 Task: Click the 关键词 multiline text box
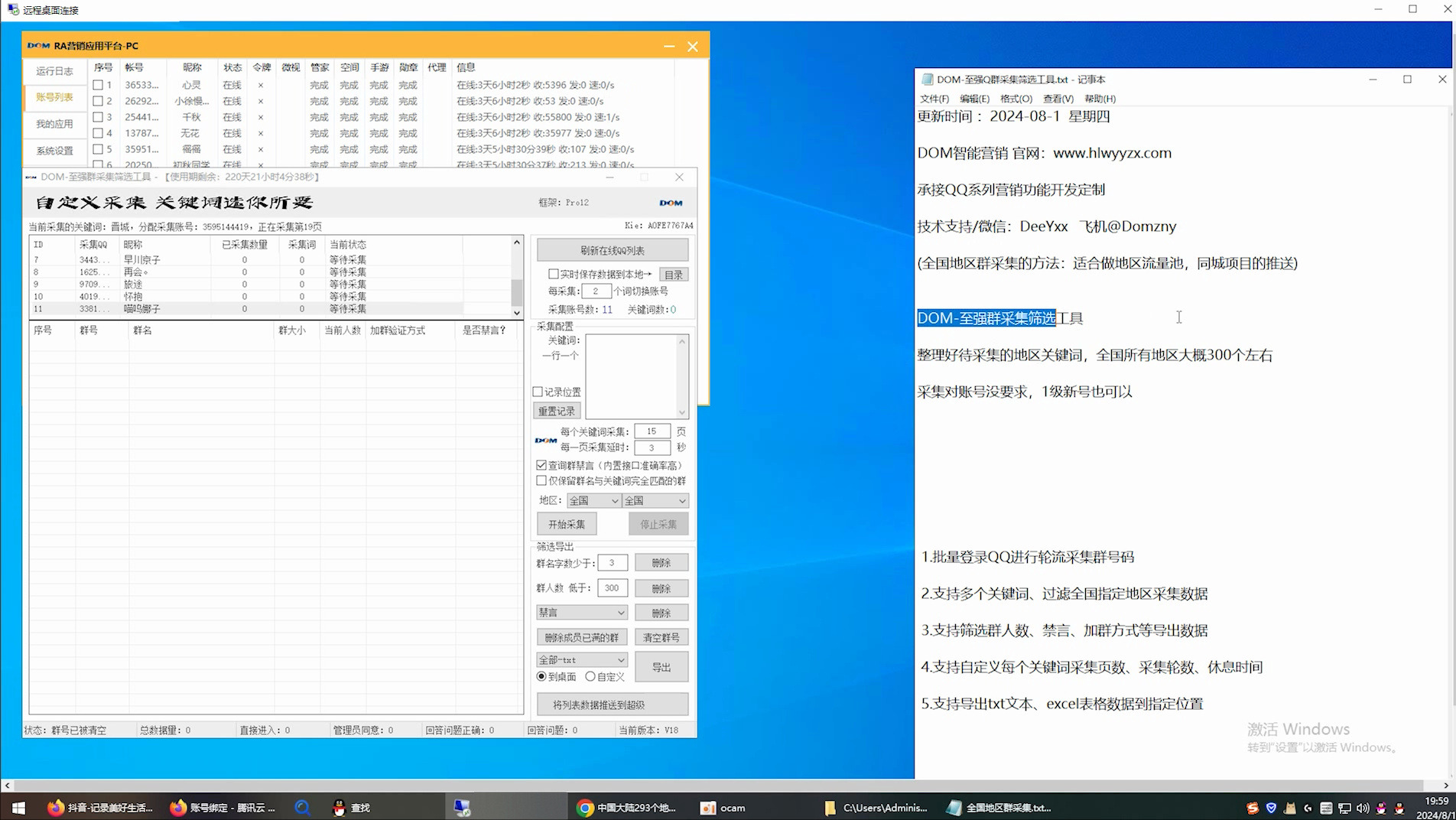pos(637,376)
